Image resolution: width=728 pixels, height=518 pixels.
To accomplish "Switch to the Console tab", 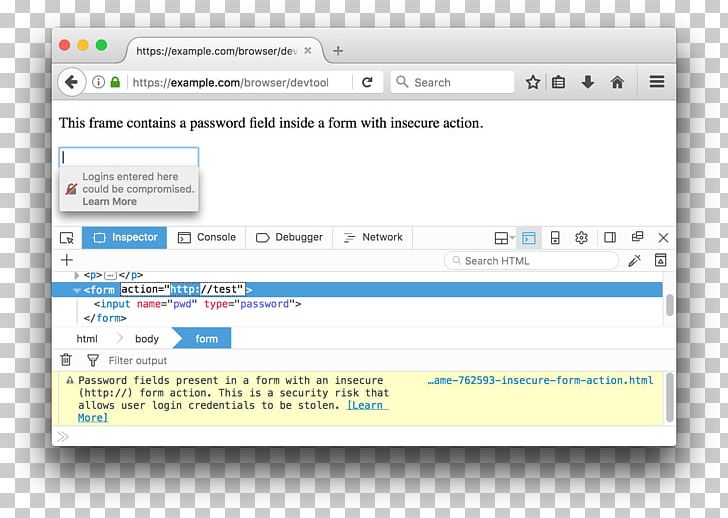I will coord(207,238).
